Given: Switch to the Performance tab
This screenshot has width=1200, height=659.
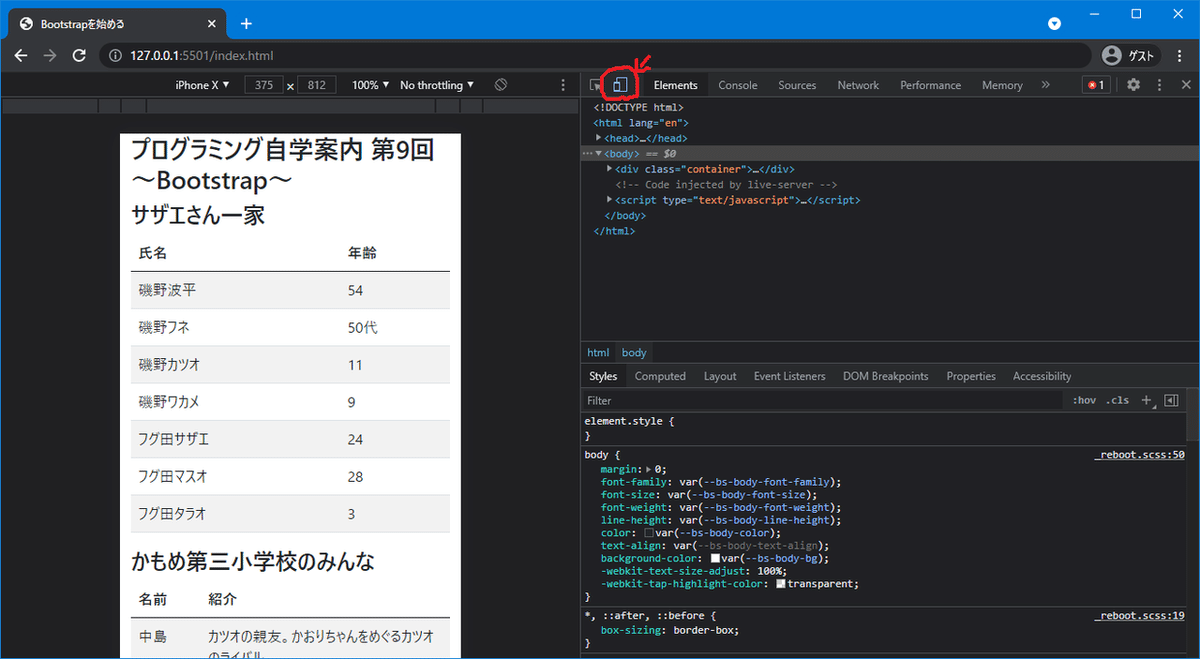Looking at the screenshot, I should [x=930, y=85].
